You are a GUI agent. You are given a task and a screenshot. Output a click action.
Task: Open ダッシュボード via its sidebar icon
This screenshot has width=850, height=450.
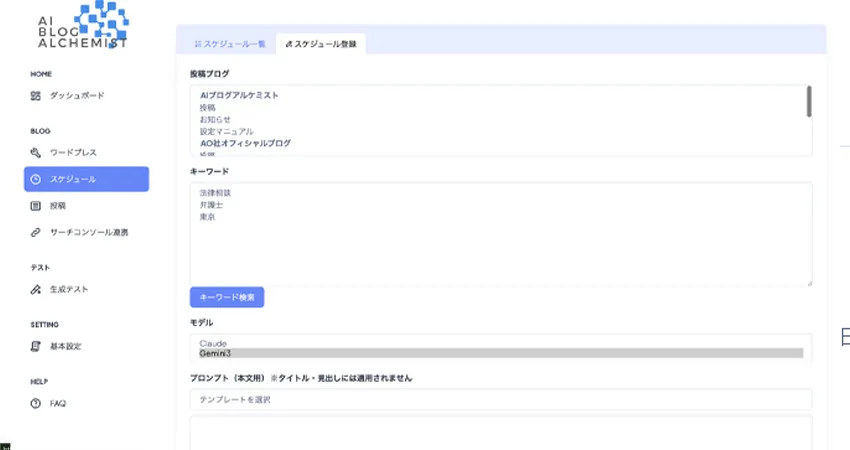coord(36,96)
